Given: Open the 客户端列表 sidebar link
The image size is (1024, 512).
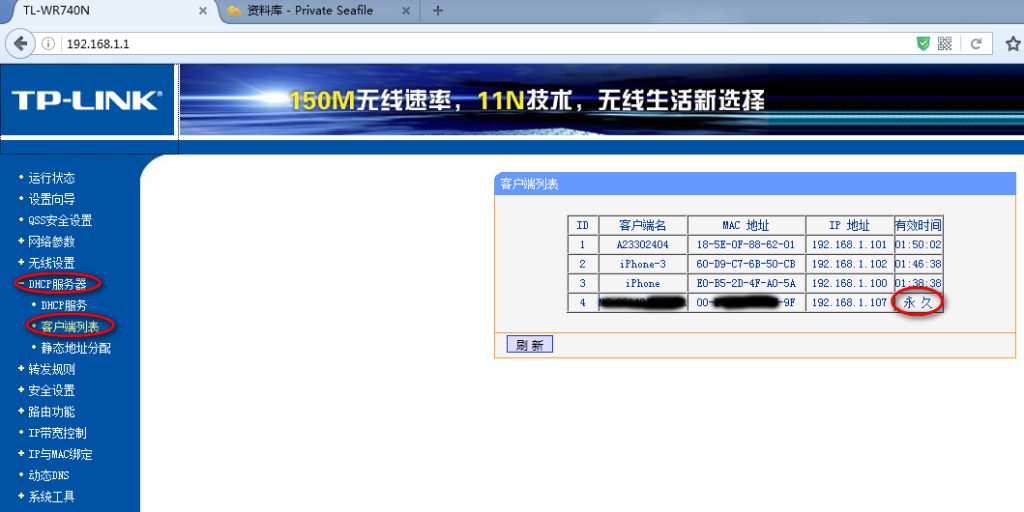Looking at the screenshot, I should tap(69, 326).
